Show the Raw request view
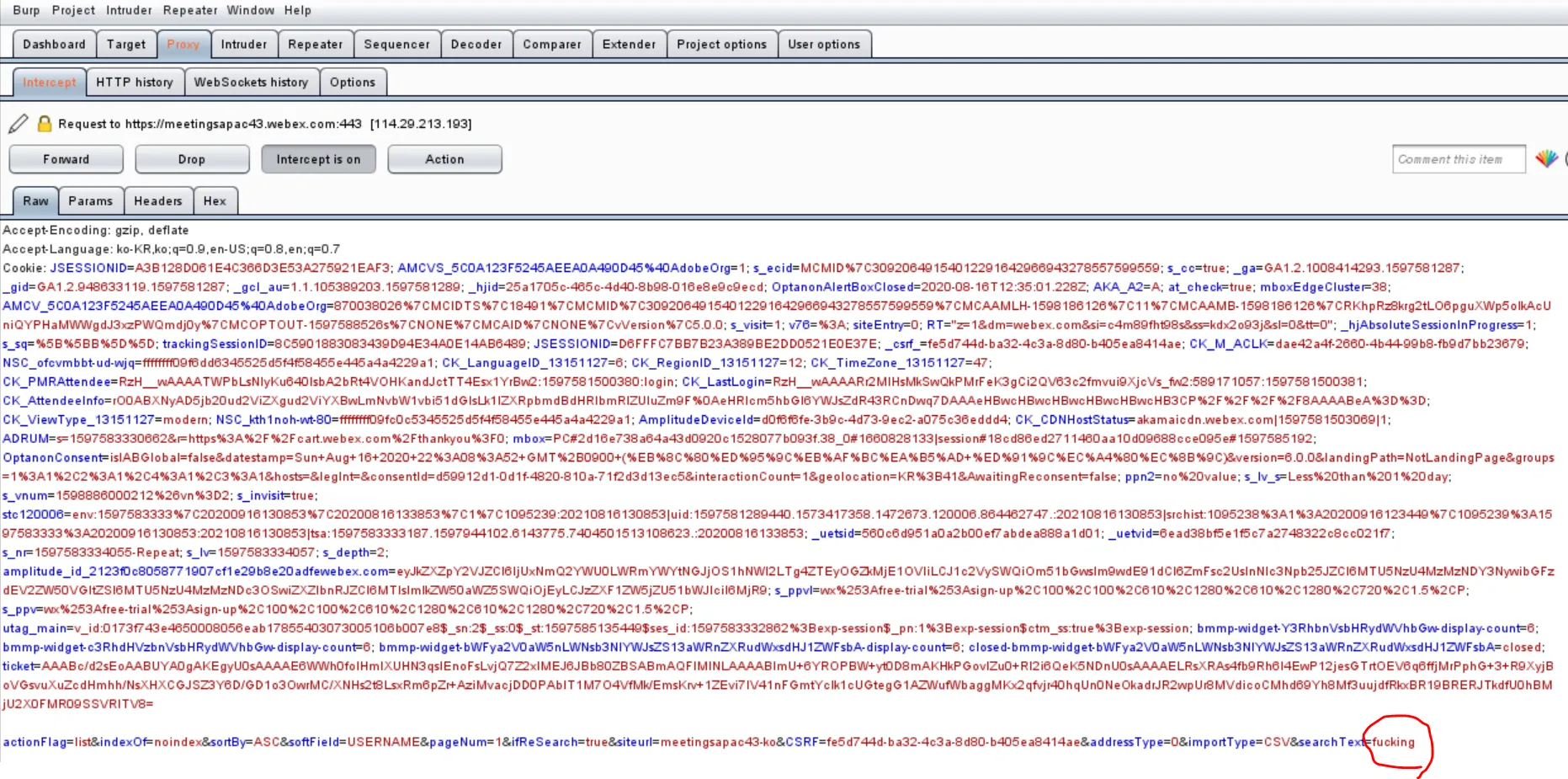The height and width of the screenshot is (779, 1568). click(35, 200)
